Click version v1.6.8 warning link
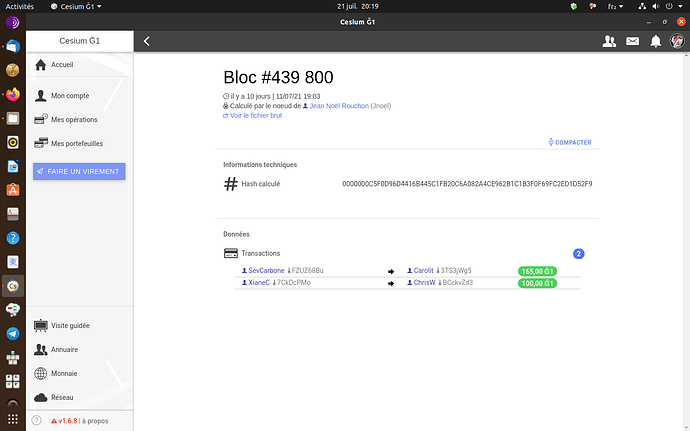The width and height of the screenshot is (690, 431). pos(64,421)
